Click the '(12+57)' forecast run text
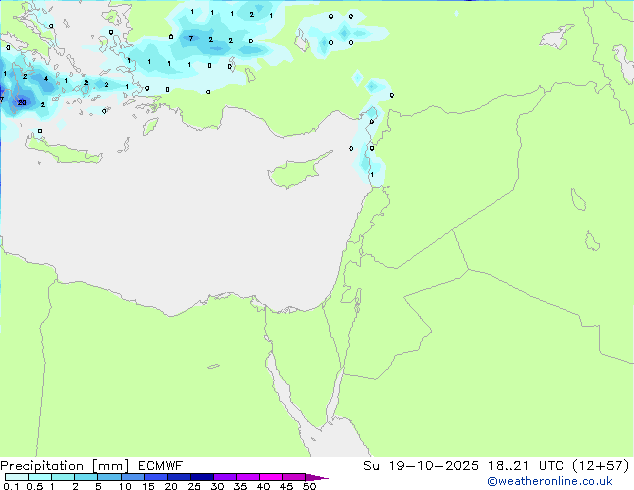The image size is (634, 490). coord(601,466)
